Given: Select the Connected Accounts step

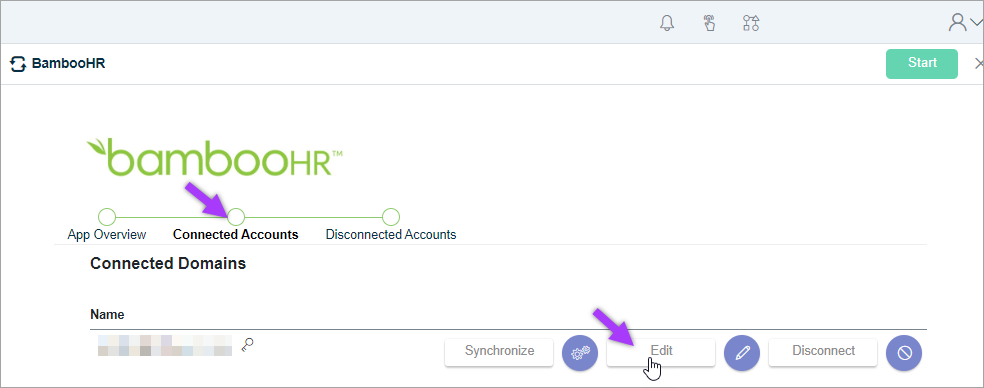Looking at the screenshot, I should tap(235, 235).
